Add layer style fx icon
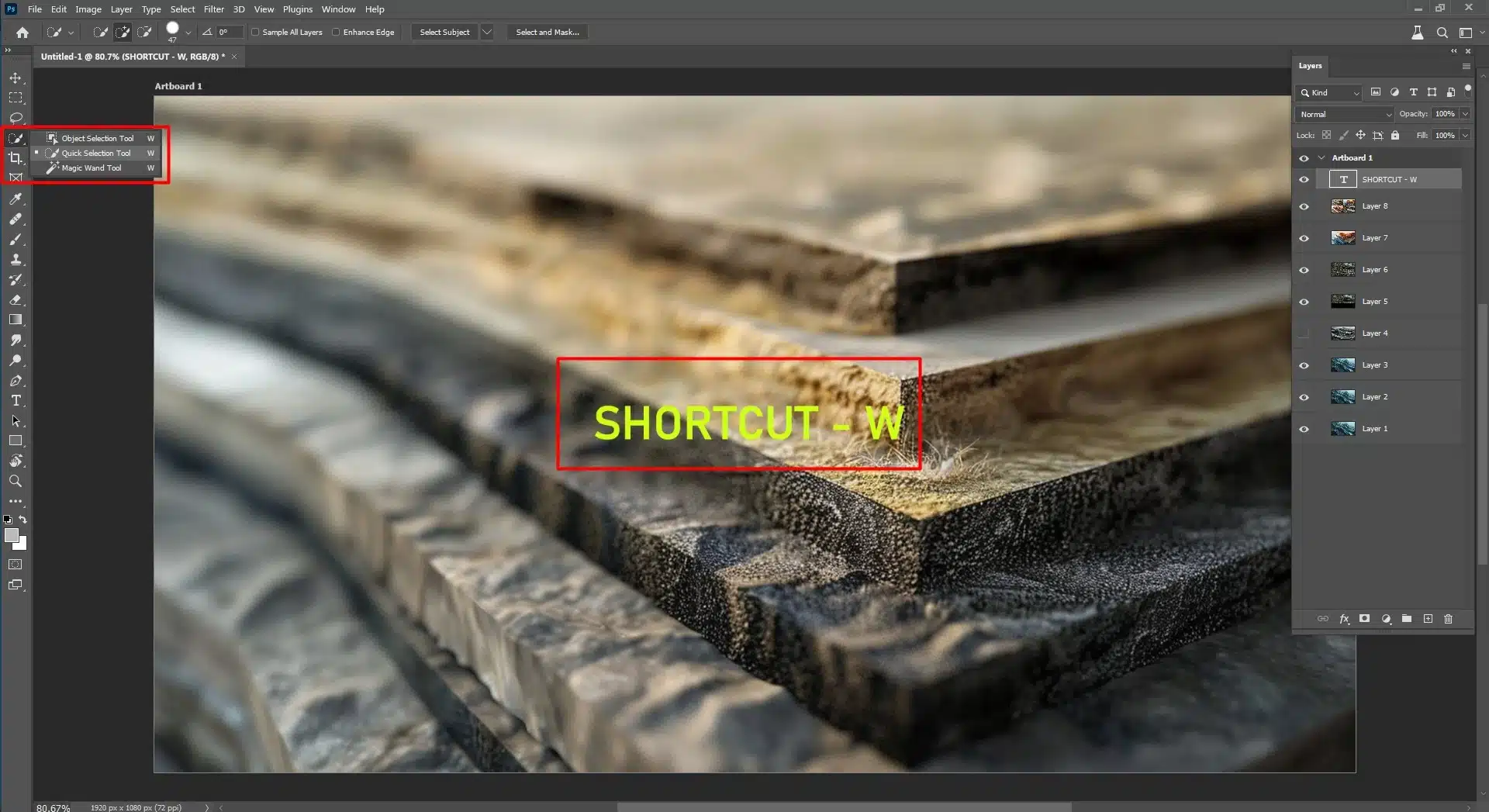This screenshot has width=1489, height=812. [x=1344, y=619]
